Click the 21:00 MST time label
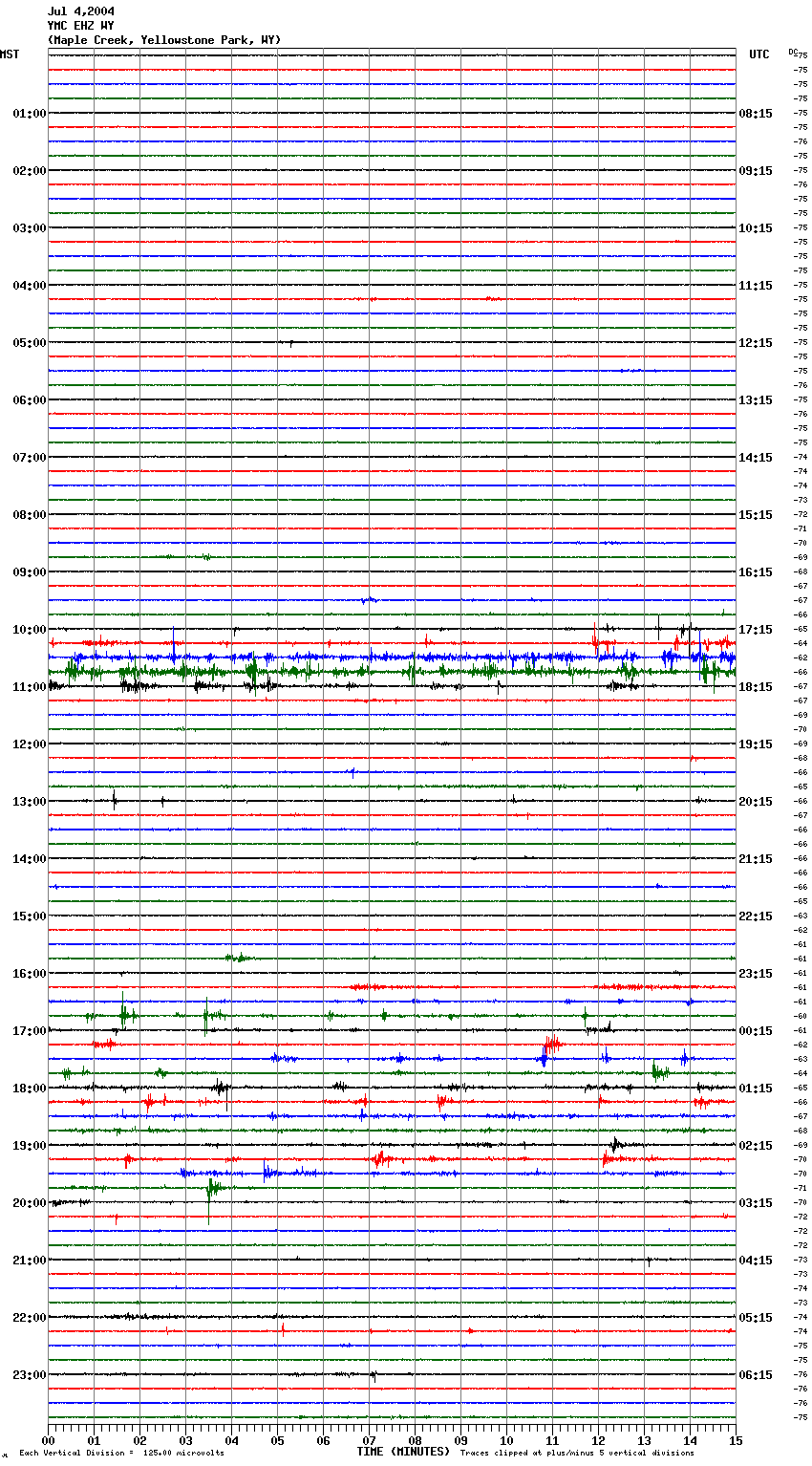 (30, 1261)
